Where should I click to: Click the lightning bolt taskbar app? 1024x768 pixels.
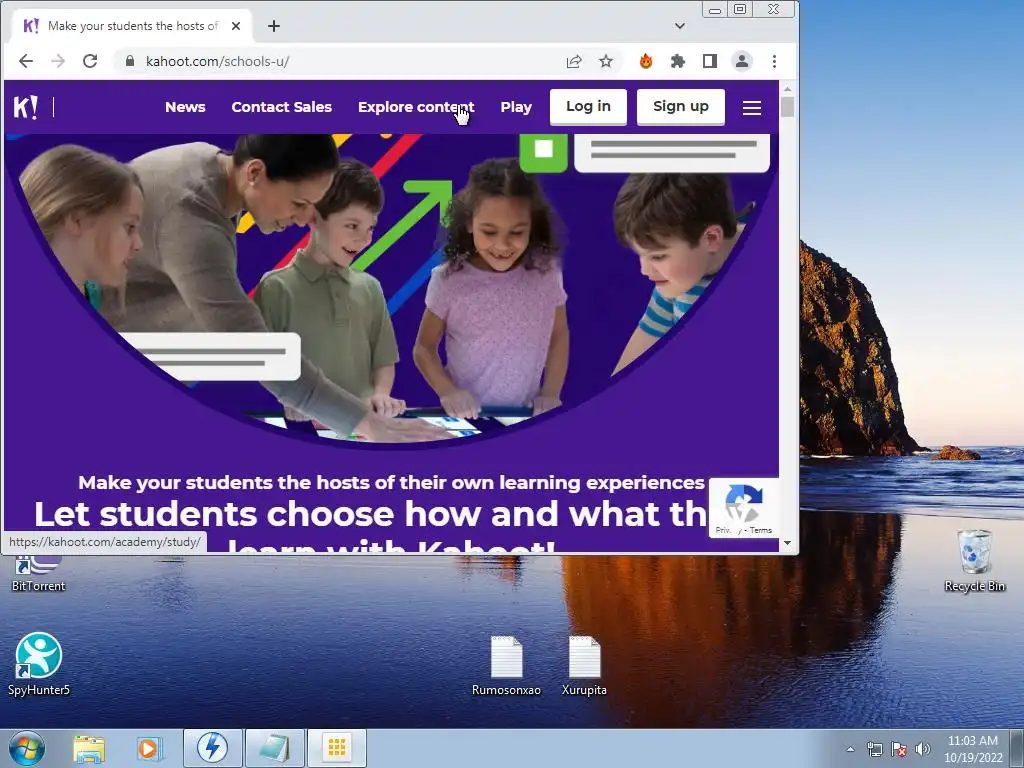tap(212, 748)
